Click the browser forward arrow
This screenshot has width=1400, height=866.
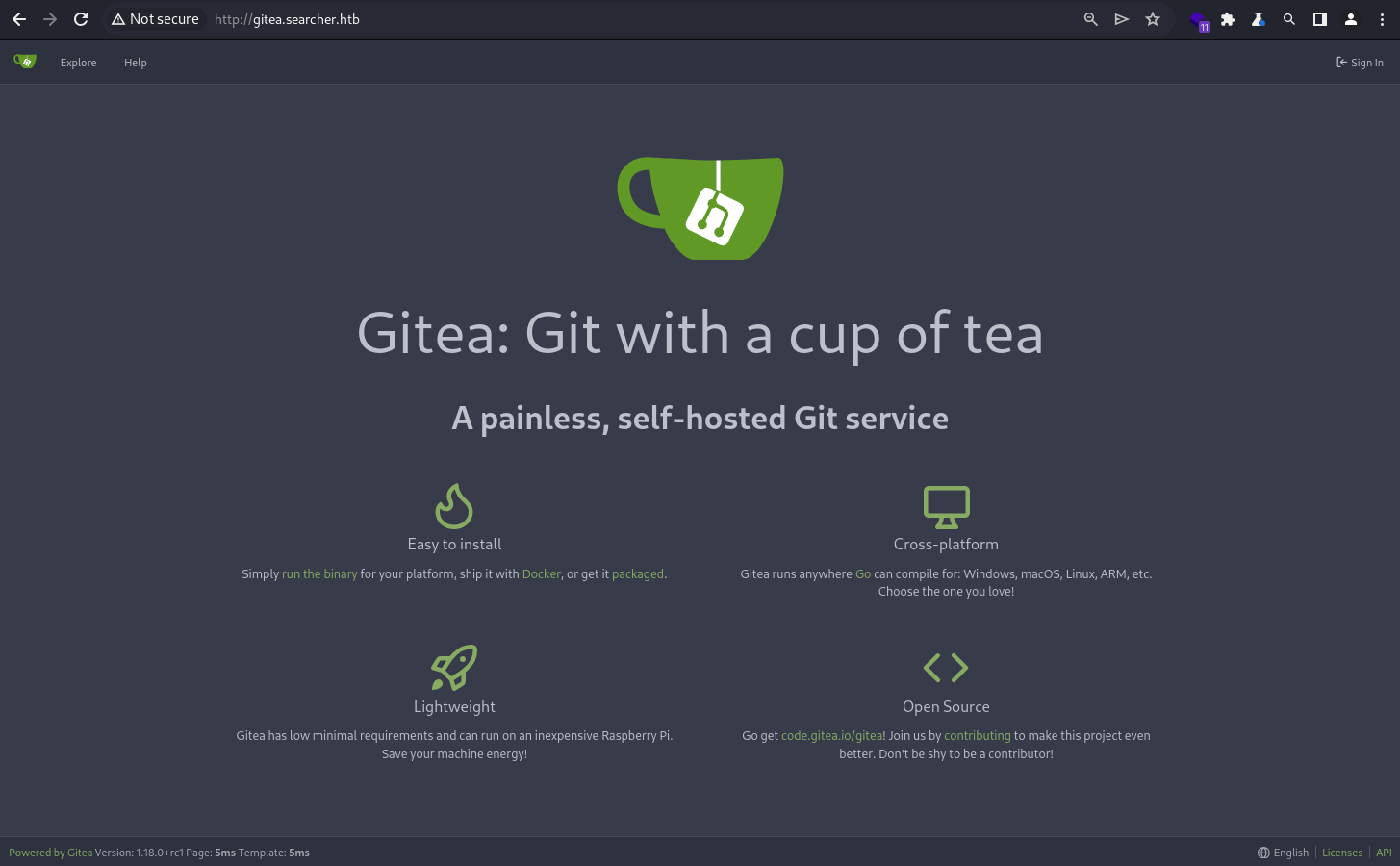50,19
